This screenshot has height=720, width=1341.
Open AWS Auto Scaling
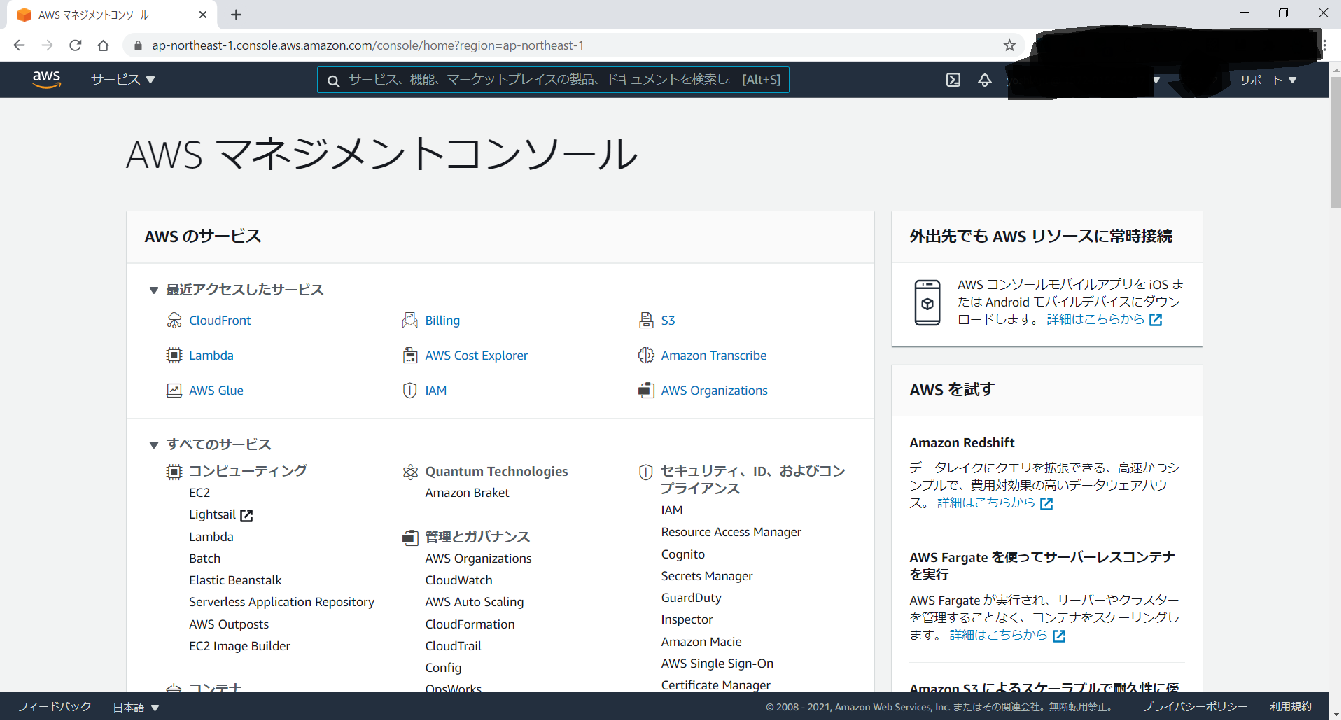click(474, 602)
